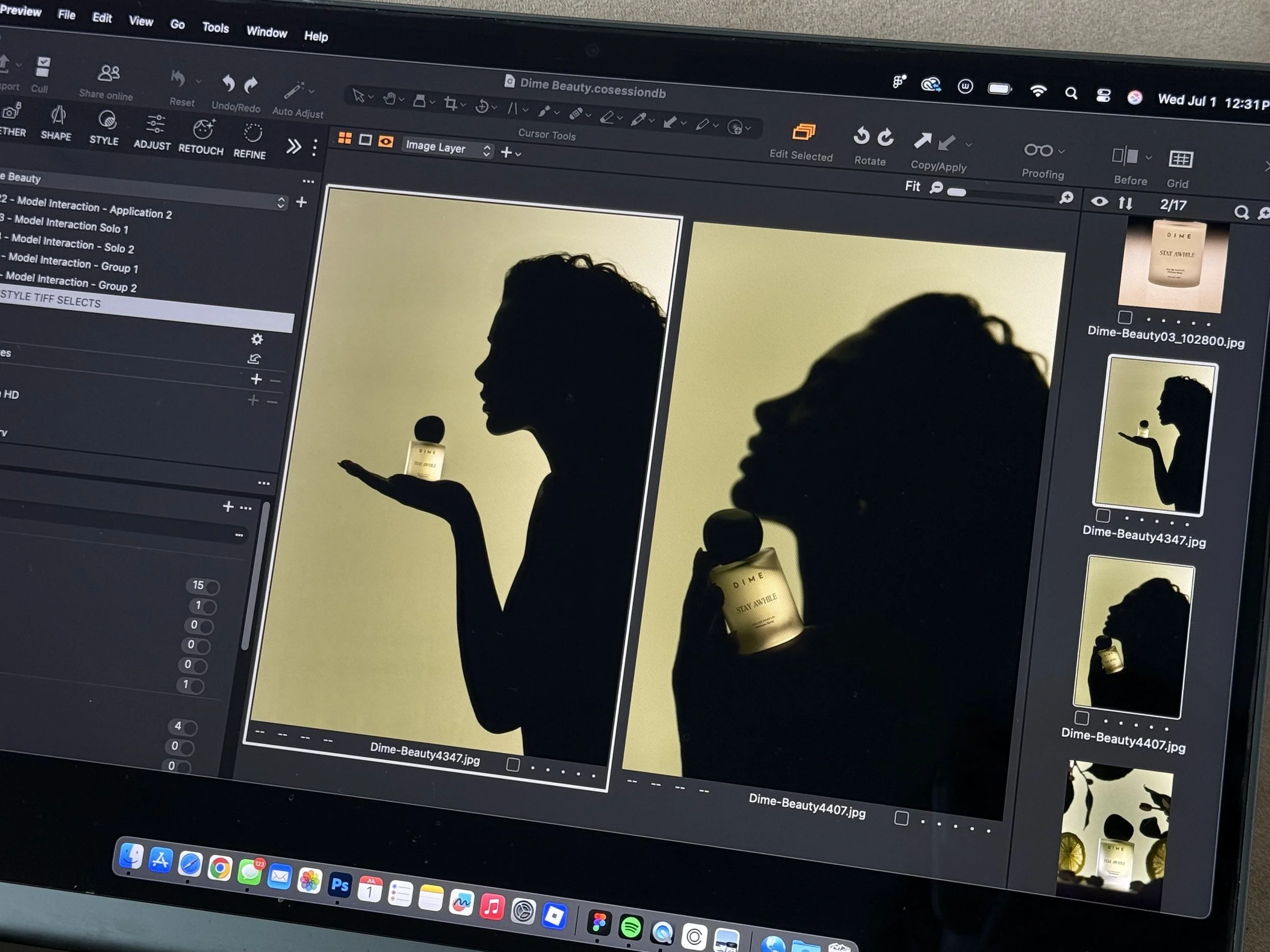Click the Auto Adjust magic wand
The height and width of the screenshot is (952, 1270).
pos(294,91)
